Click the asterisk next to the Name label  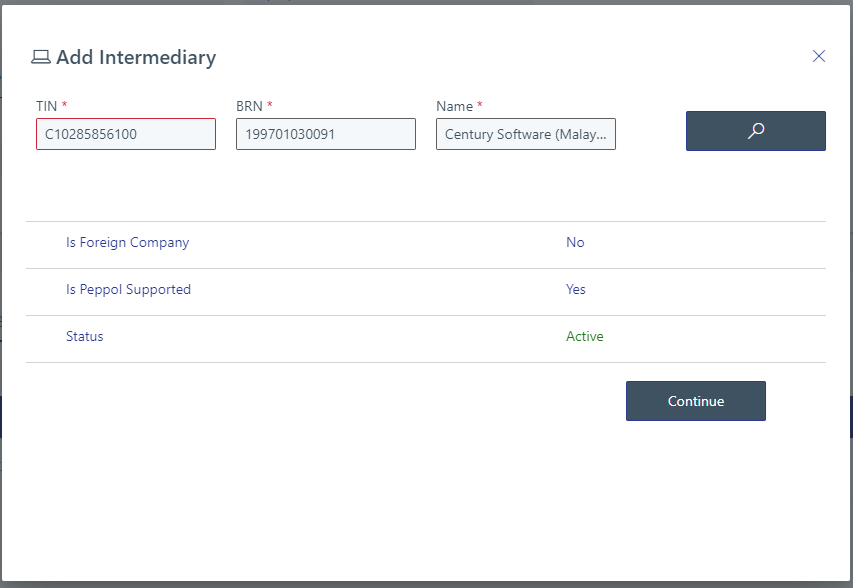(482, 105)
